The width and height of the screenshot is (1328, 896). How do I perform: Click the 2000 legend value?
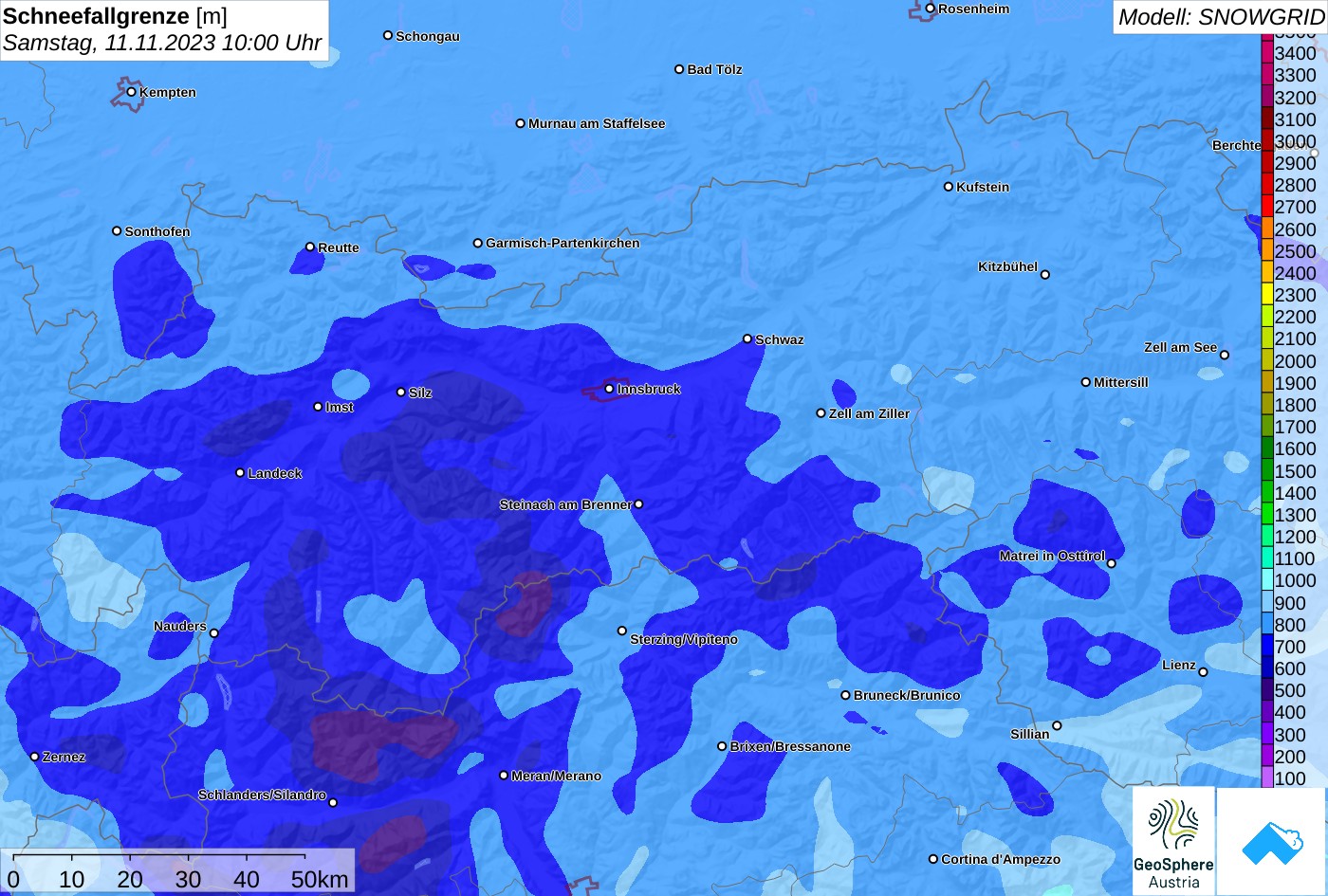(1296, 361)
